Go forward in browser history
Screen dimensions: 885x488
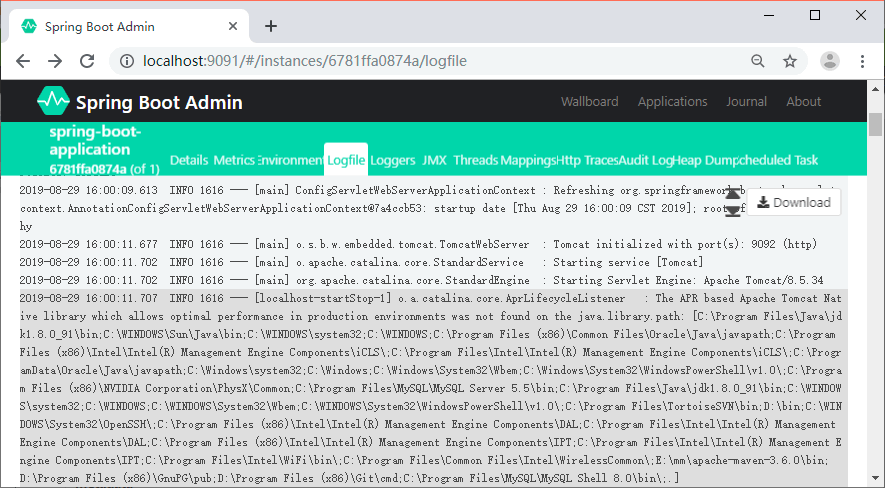pyautogui.click(x=55, y=61)
